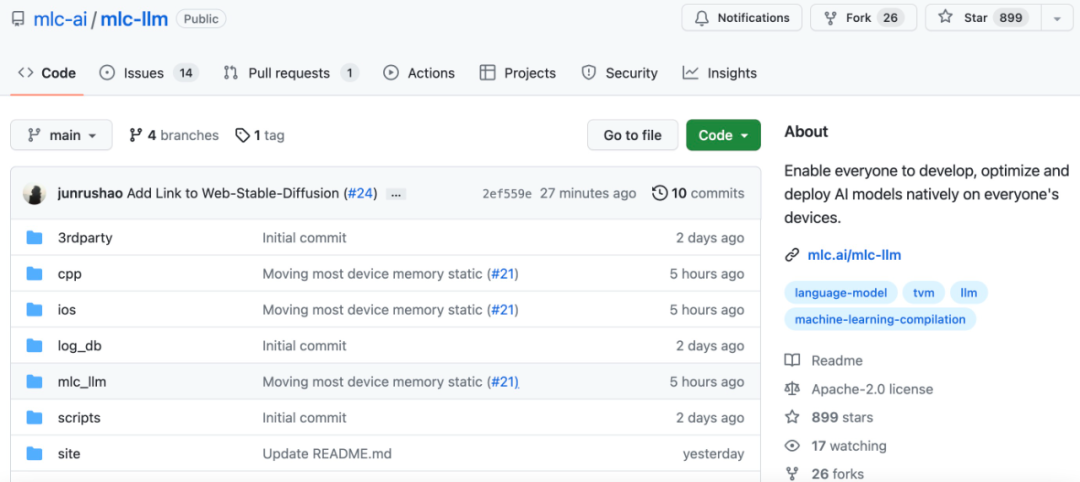Open the green Code dropdown button
This screenshot has width=1080, height=482.
[723, 135]
